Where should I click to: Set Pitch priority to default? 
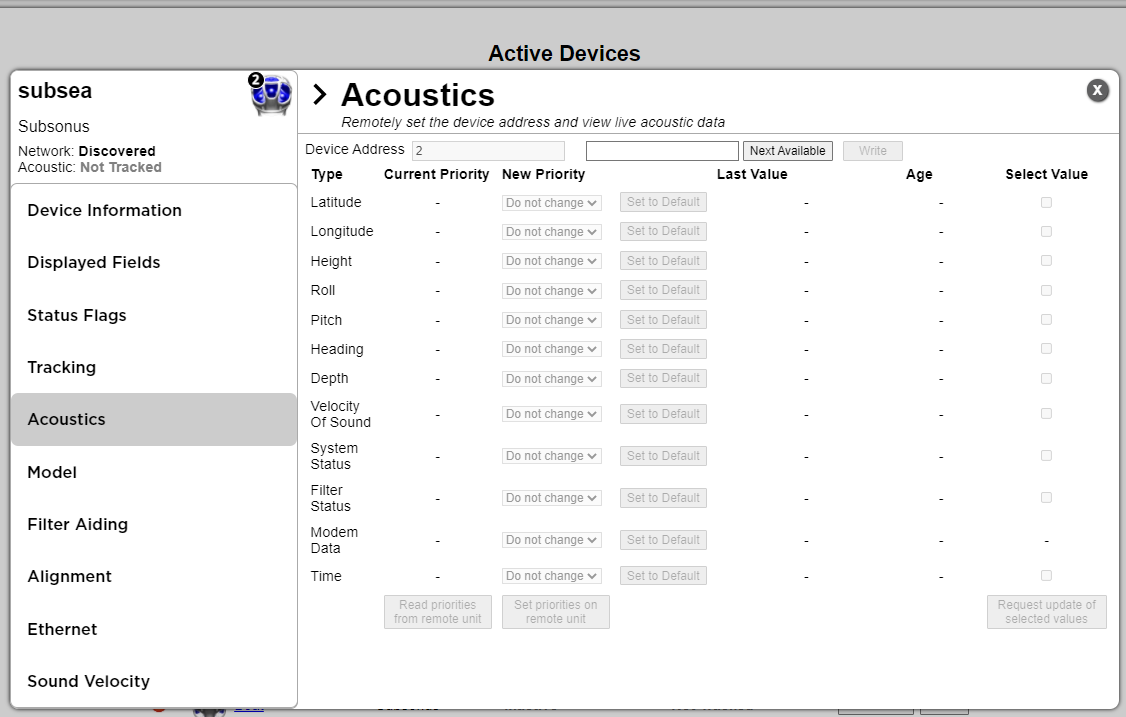[x=664, y=320]
